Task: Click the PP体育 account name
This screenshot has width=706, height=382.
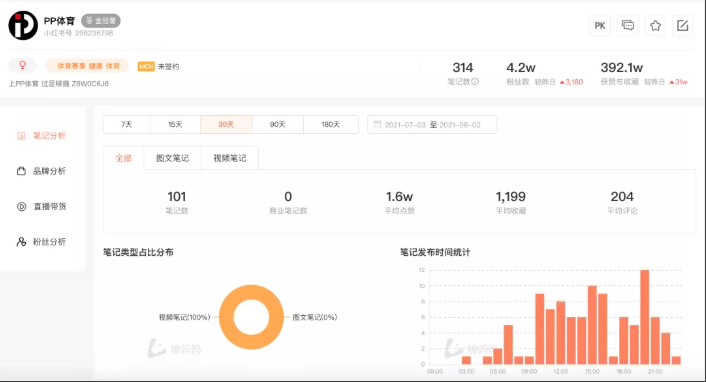Action: tap(59, 21)
